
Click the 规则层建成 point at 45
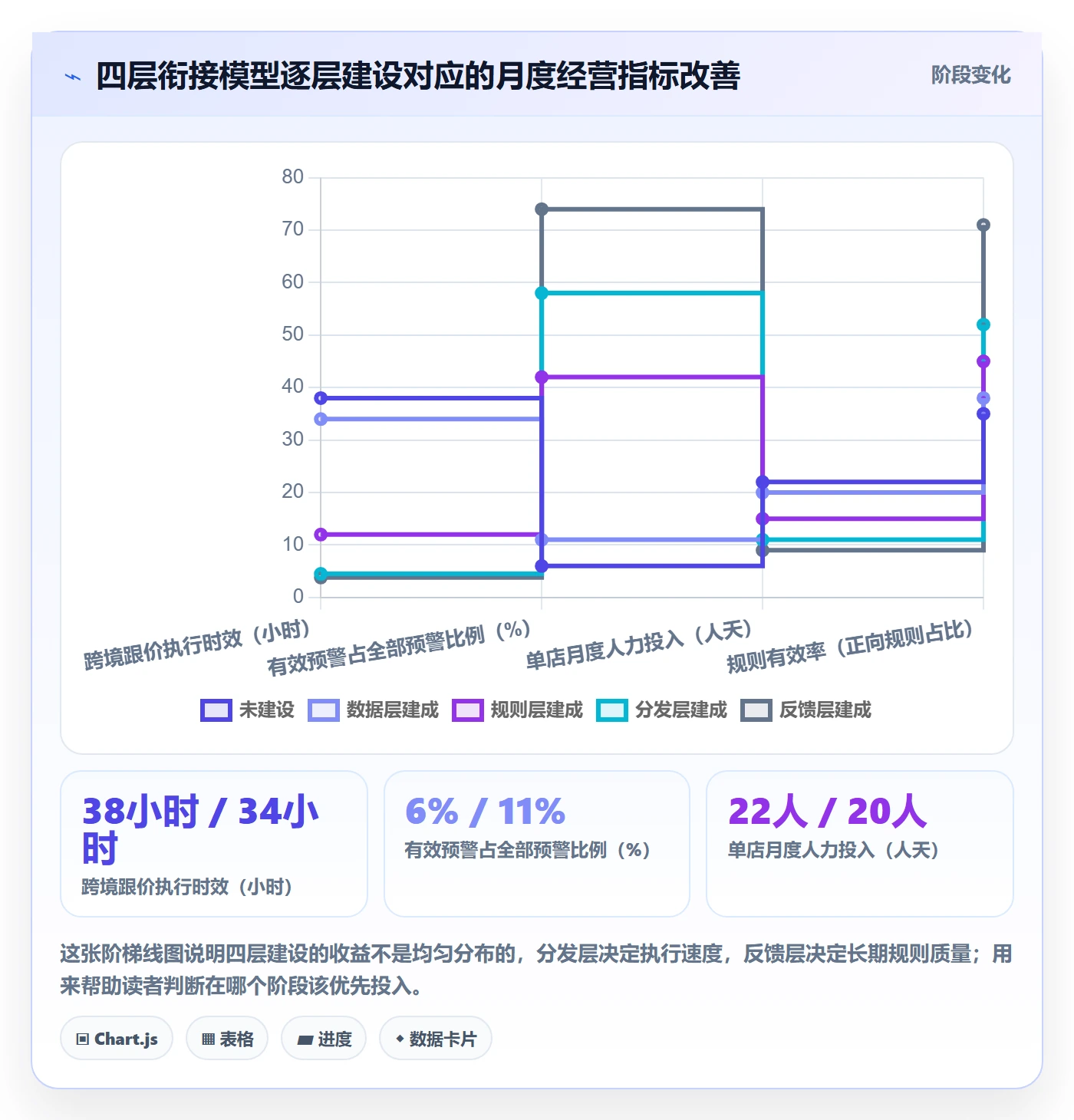pos(983,361)
